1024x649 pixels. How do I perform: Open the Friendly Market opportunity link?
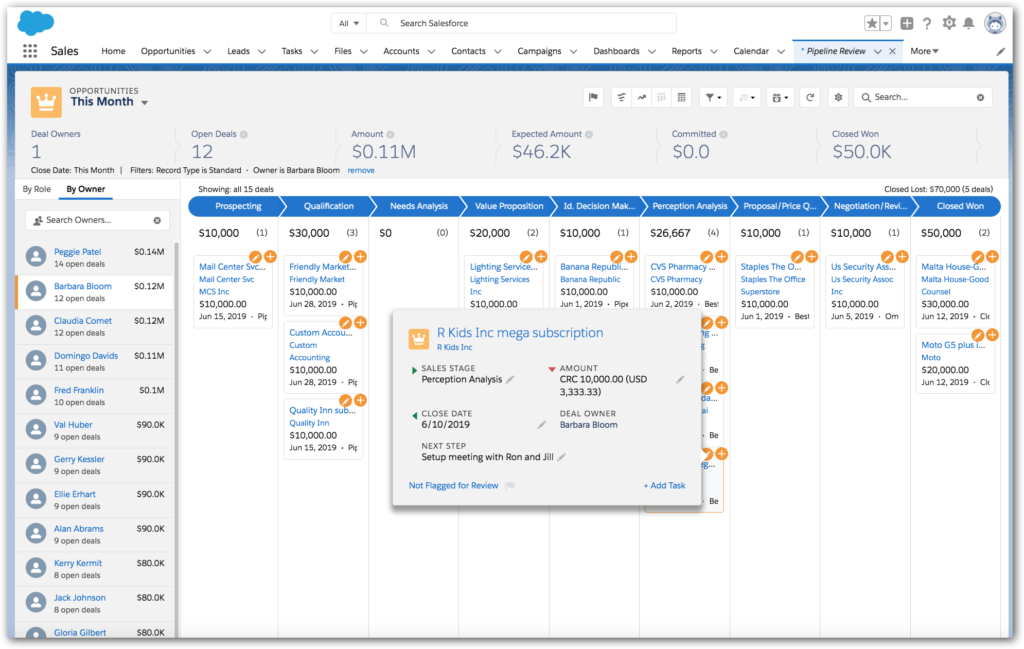tap(323, 267)
